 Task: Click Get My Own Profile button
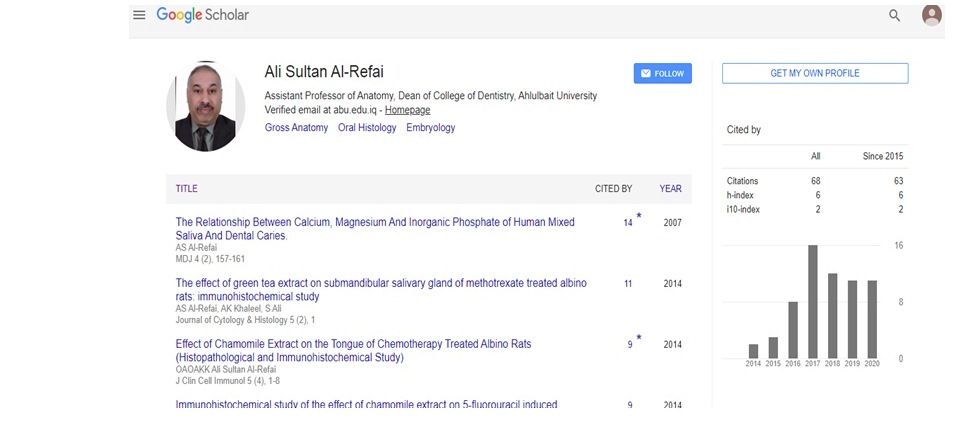click(x=815, y=73)
